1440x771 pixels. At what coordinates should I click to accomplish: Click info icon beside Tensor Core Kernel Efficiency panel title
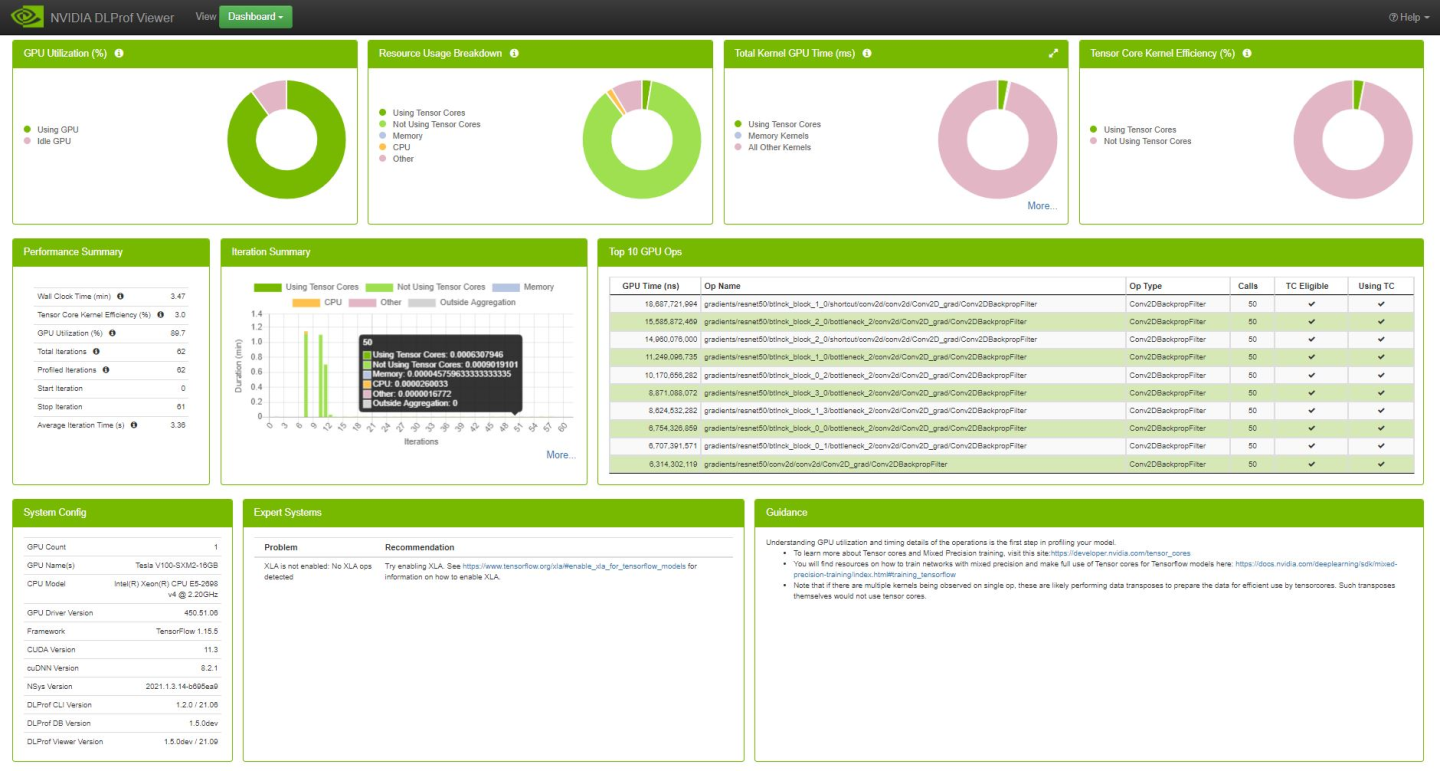[1247, 53]
